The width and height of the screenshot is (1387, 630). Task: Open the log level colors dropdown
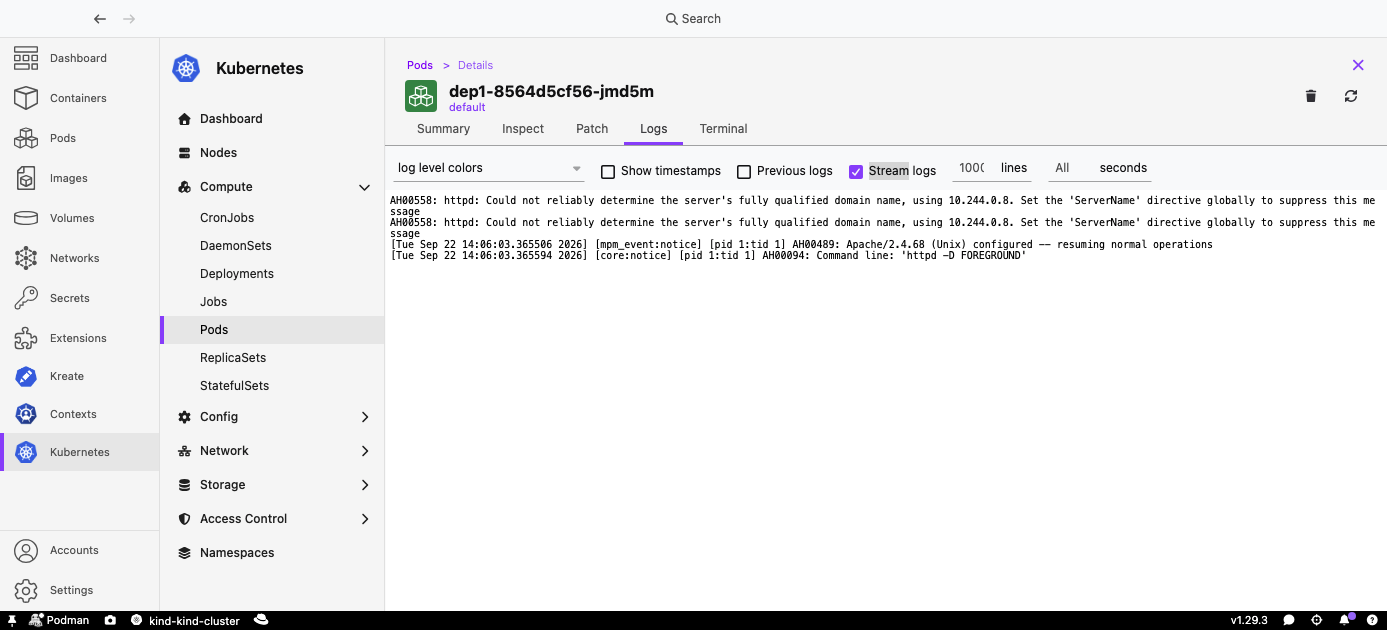[489, 168]
